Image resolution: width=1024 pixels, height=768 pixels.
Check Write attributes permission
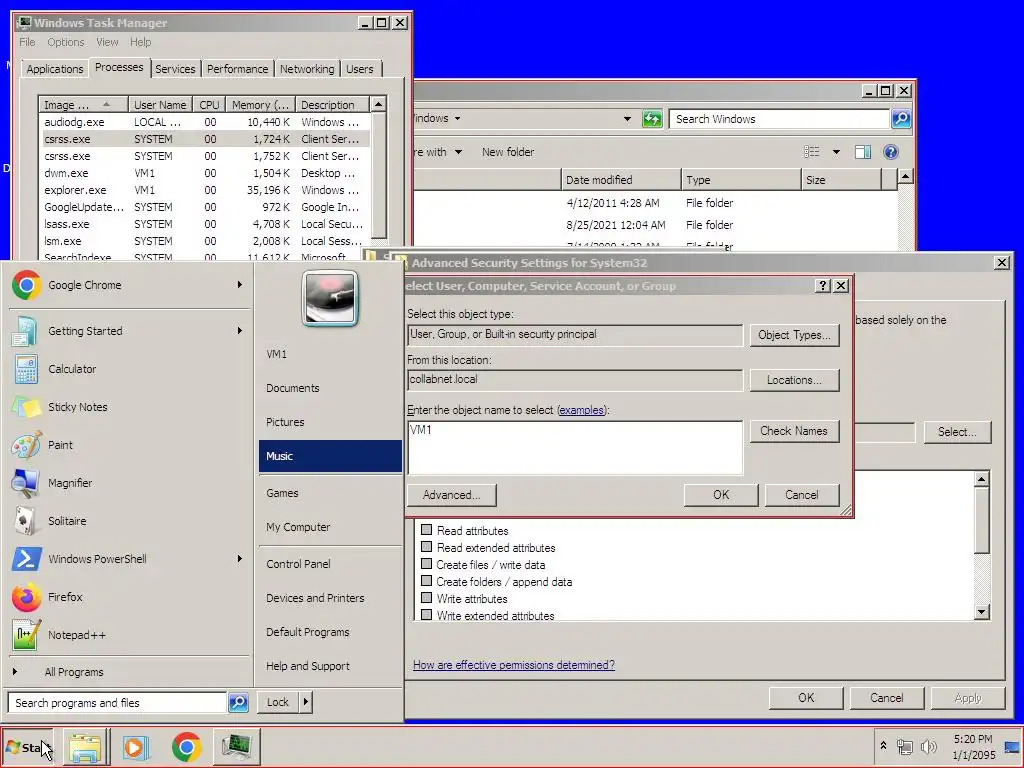(x=426, y=598)
